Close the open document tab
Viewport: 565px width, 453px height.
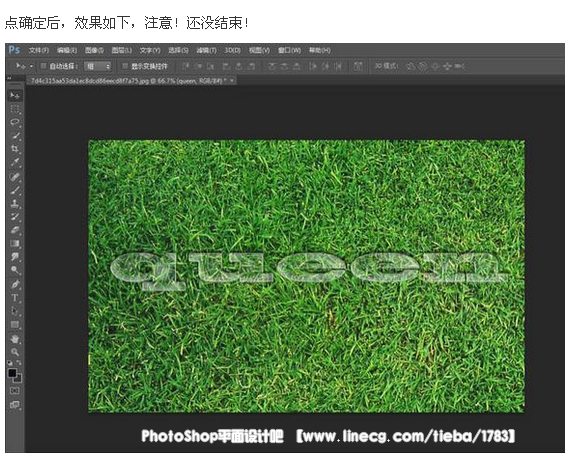pyautogui.click(x=232, y=80)
